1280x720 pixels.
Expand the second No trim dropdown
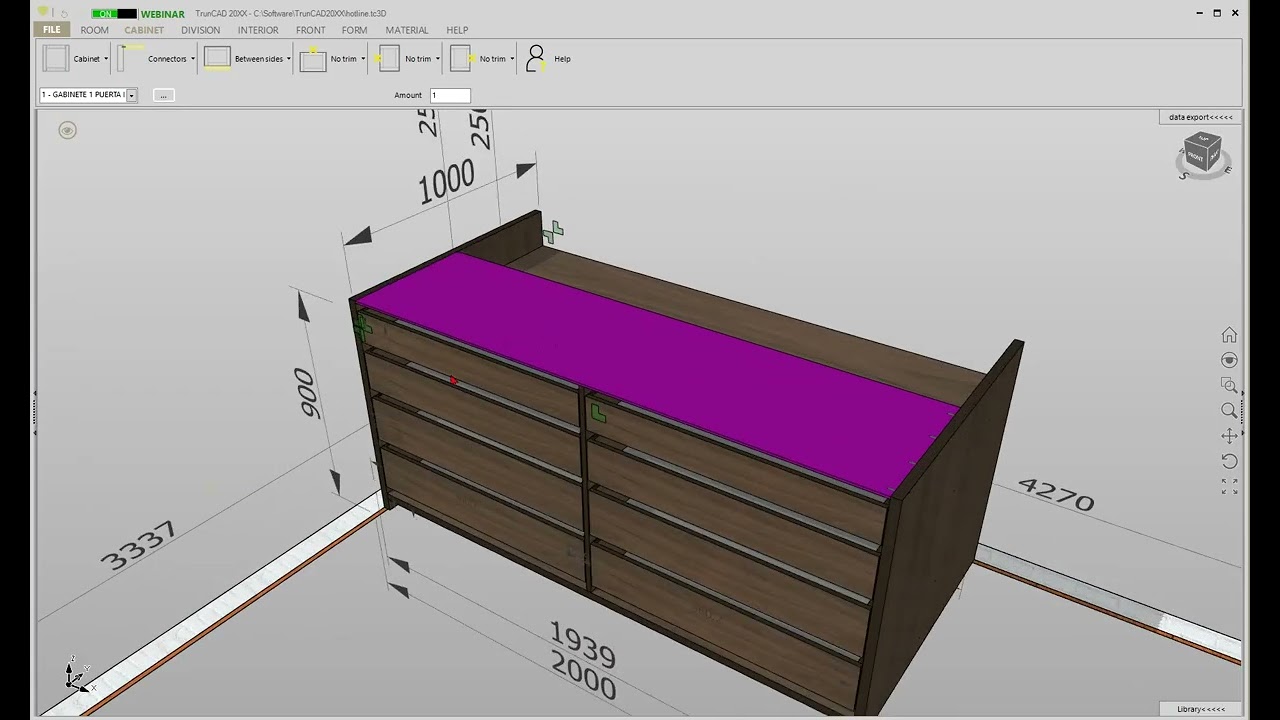437,59
